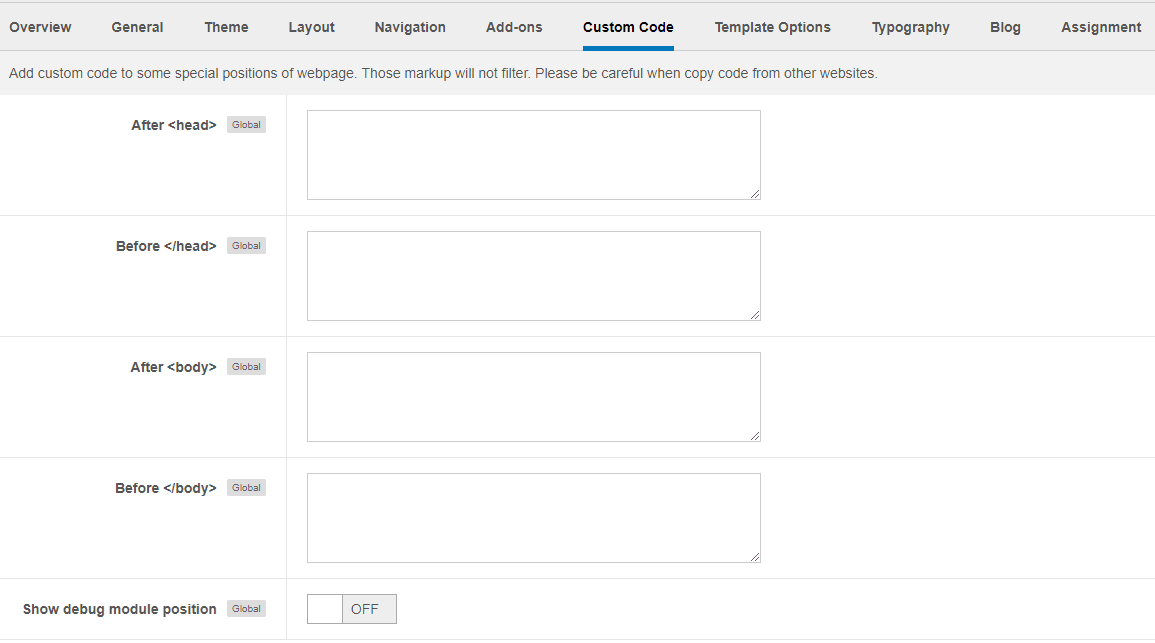Click inside the Before </body> code textarea

533,517
